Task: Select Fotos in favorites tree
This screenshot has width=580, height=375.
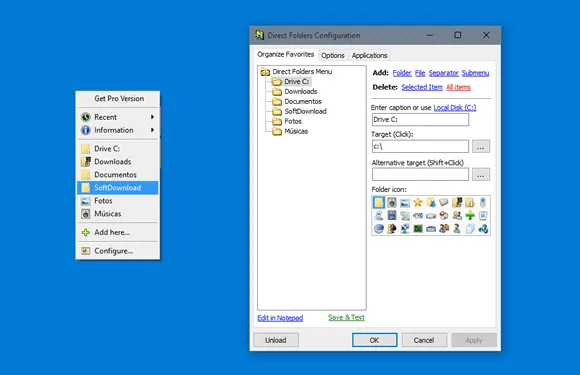Action: click(293, 121)
